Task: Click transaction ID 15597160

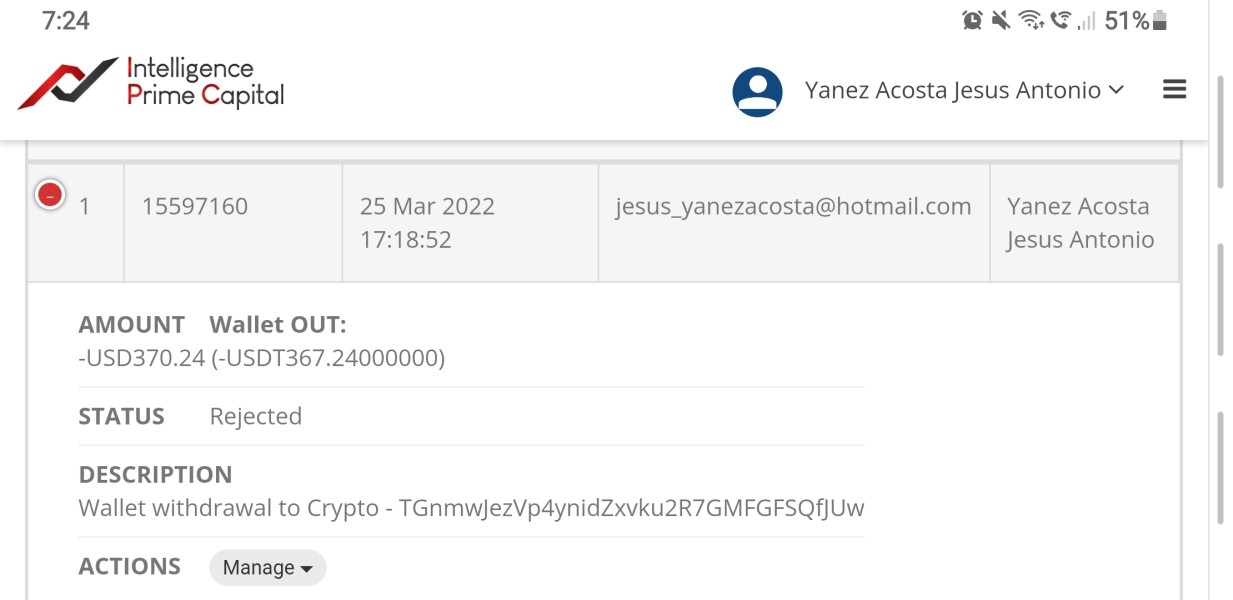Action: (194, 207)
